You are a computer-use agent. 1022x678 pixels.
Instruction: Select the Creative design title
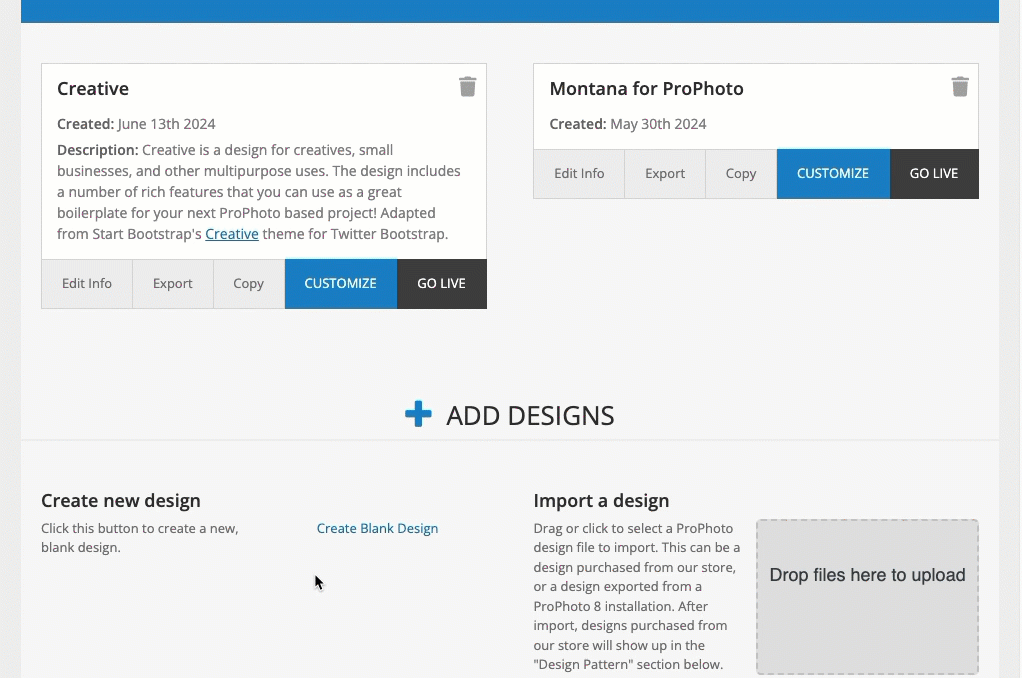click(x=93, y=89)
